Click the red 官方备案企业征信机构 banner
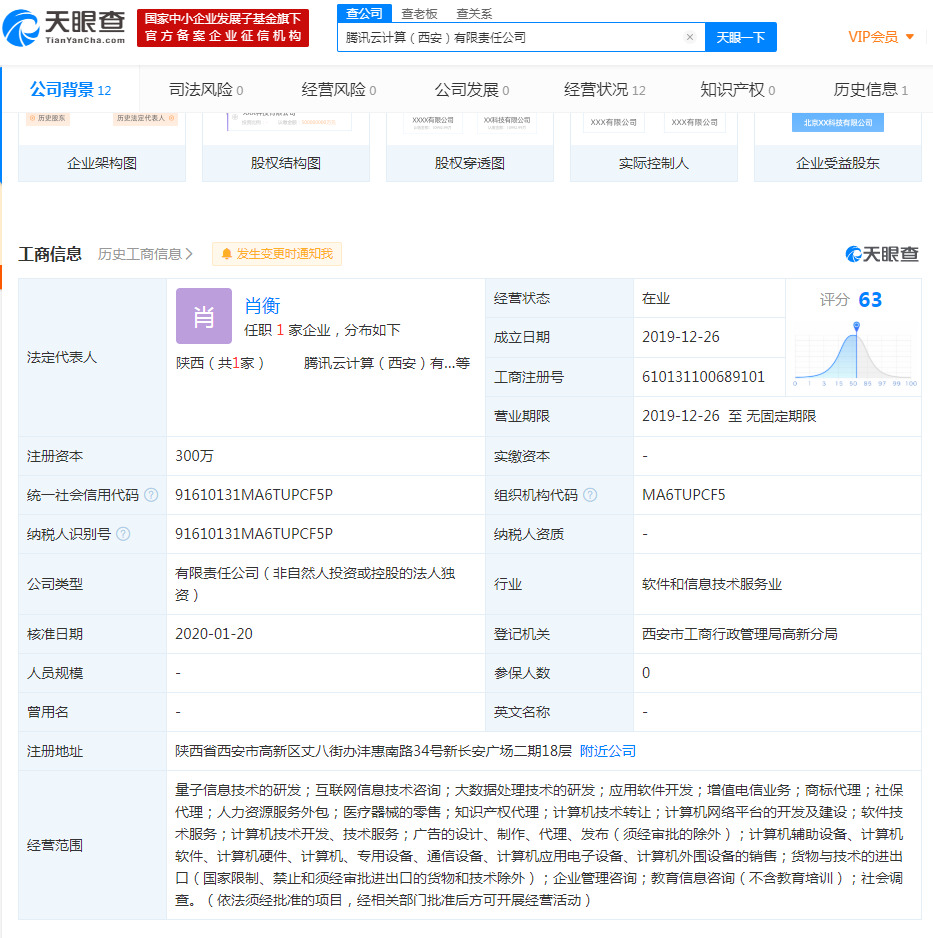This screenshot has height=938, width=933. point(223,28)
